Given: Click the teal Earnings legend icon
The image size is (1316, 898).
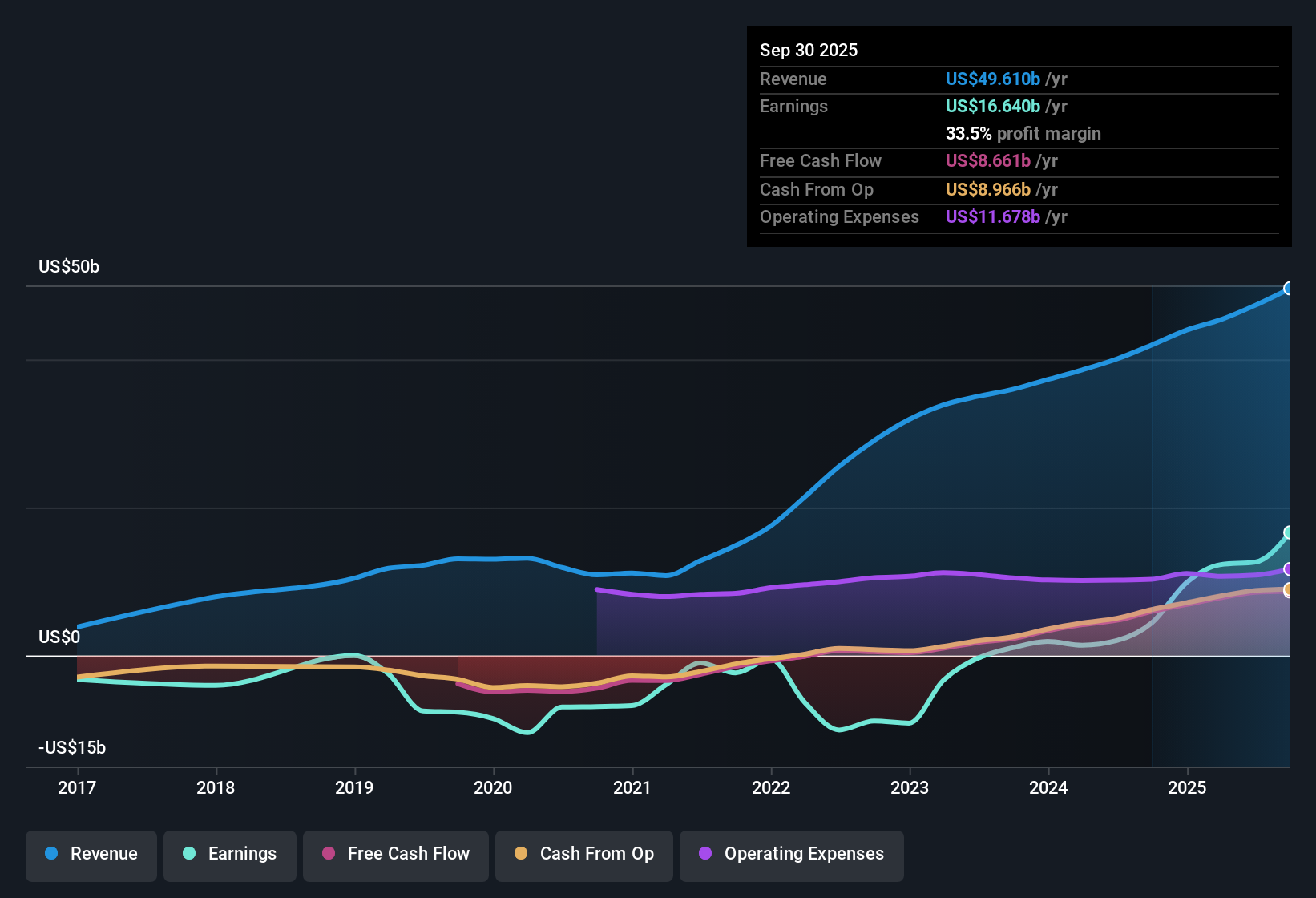Looking at the screenshot, I should (188, 854).
